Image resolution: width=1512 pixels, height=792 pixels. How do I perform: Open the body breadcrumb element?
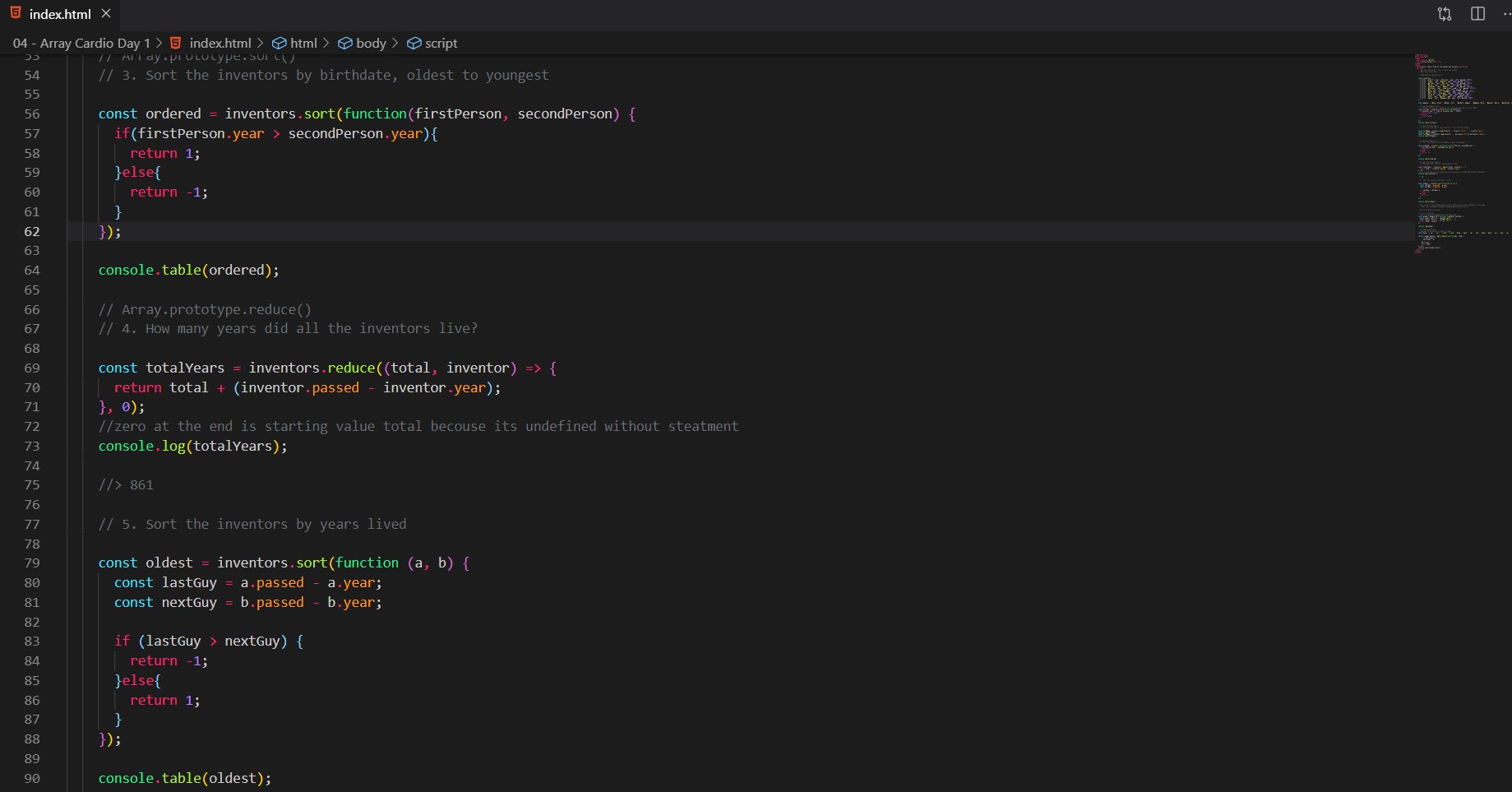pyautogui.click(x=371, y=43)
